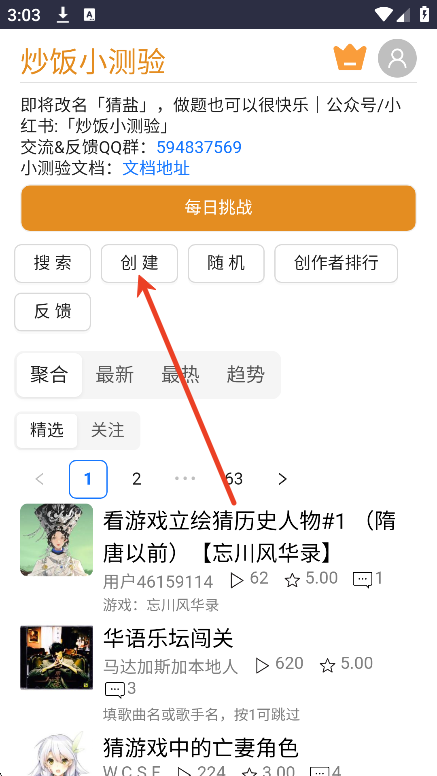Viewport: 437px width, 776px height.
Task: Tap the play count icon showing 62
Action: pyautogui.click(x=237, y=580)
